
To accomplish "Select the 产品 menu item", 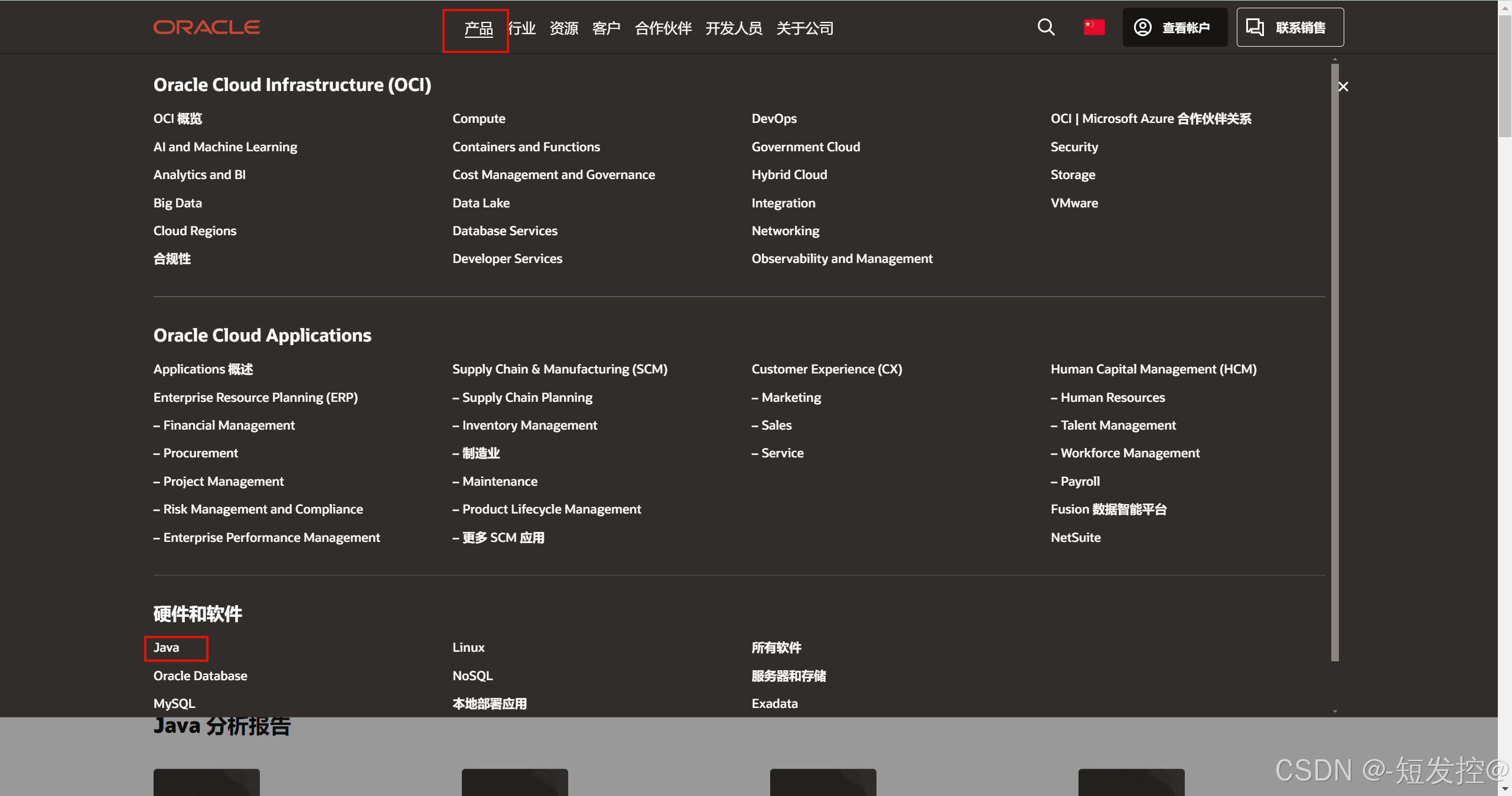I will click(x=478, y=28).
